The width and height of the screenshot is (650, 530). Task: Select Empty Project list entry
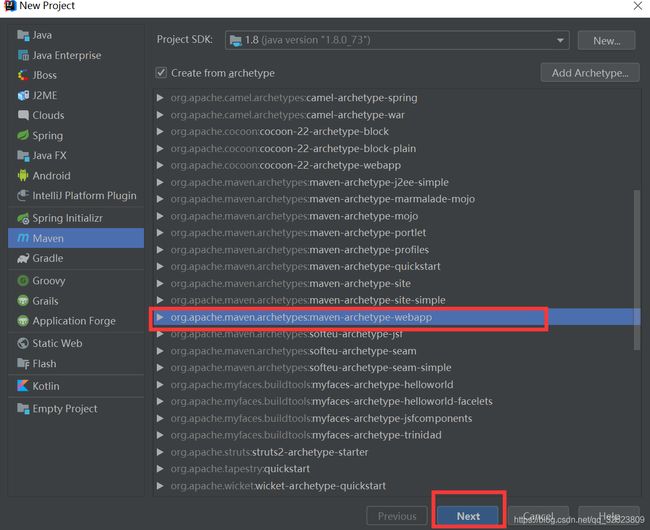76,409
